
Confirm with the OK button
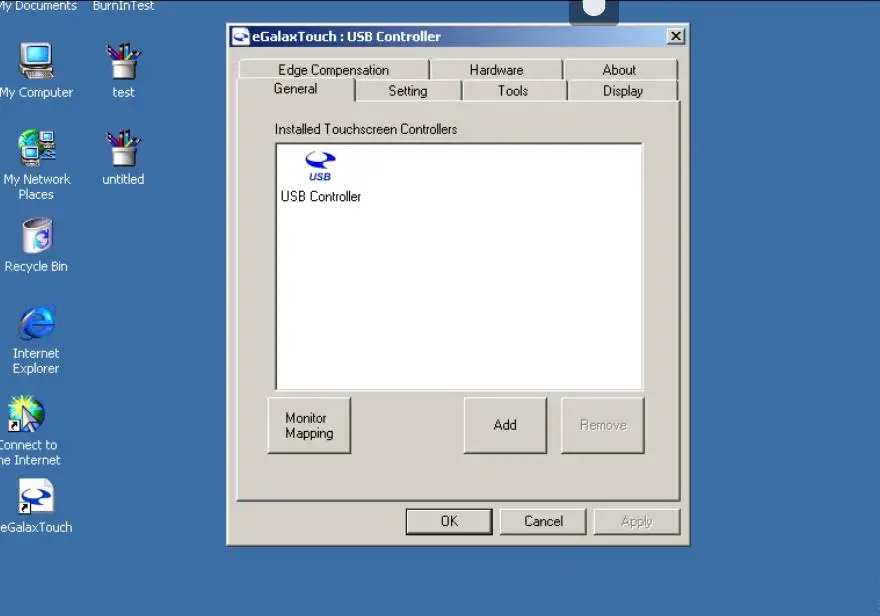449,521
